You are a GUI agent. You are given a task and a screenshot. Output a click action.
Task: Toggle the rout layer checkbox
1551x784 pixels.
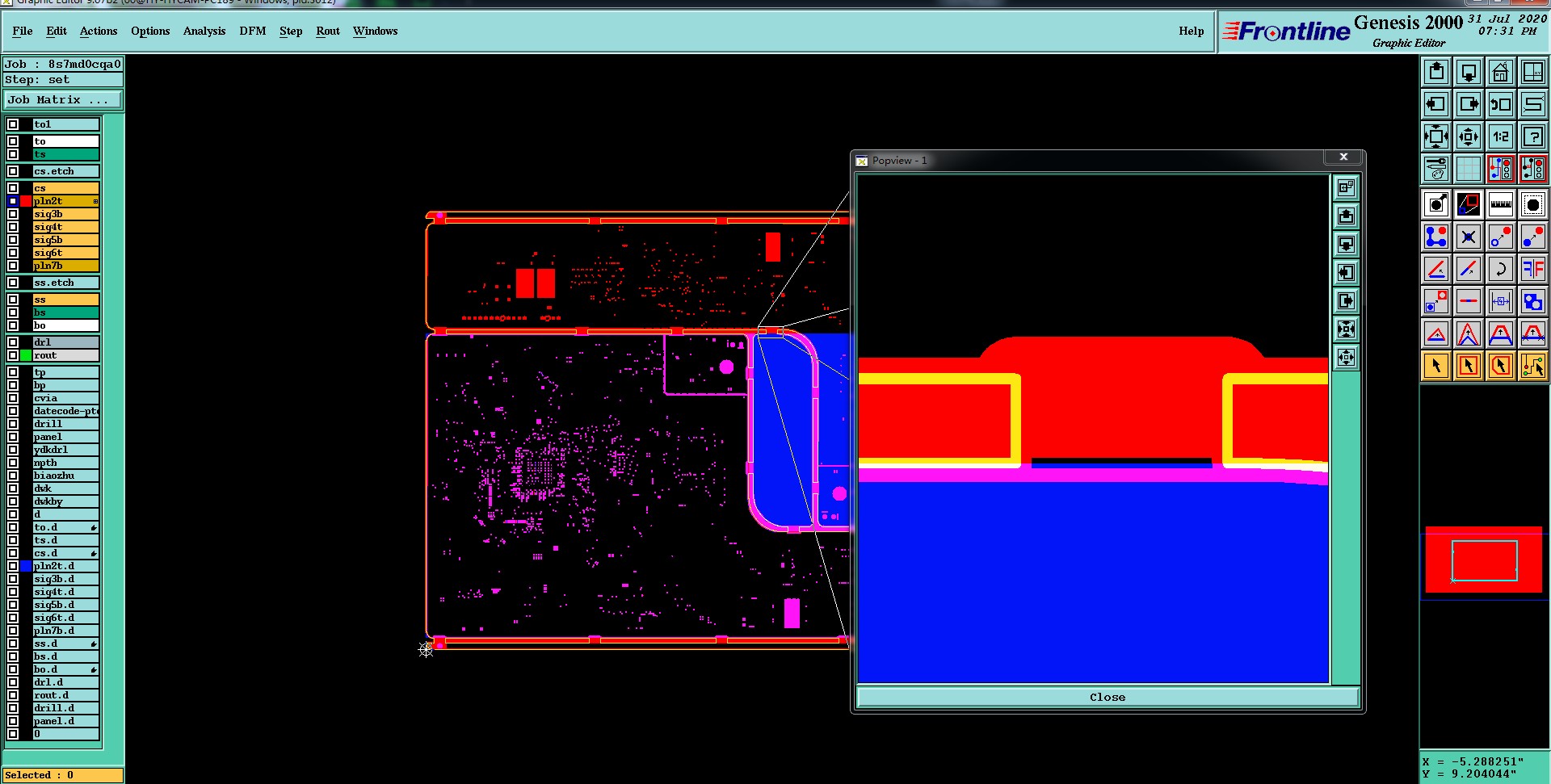pos(13,355)
